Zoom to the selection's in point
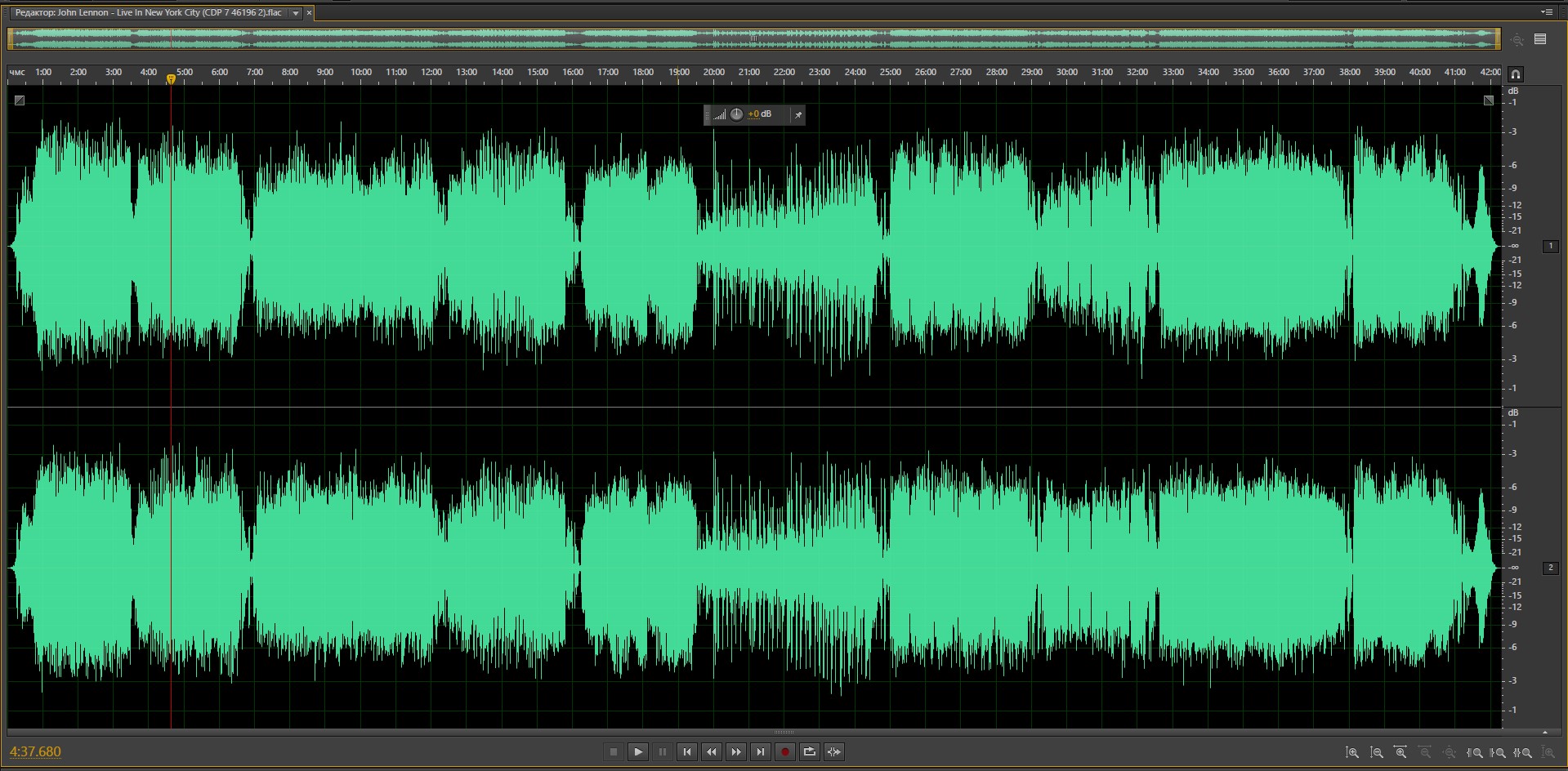Viewport: 1568px width, 771px height. tap(1475, 752)
